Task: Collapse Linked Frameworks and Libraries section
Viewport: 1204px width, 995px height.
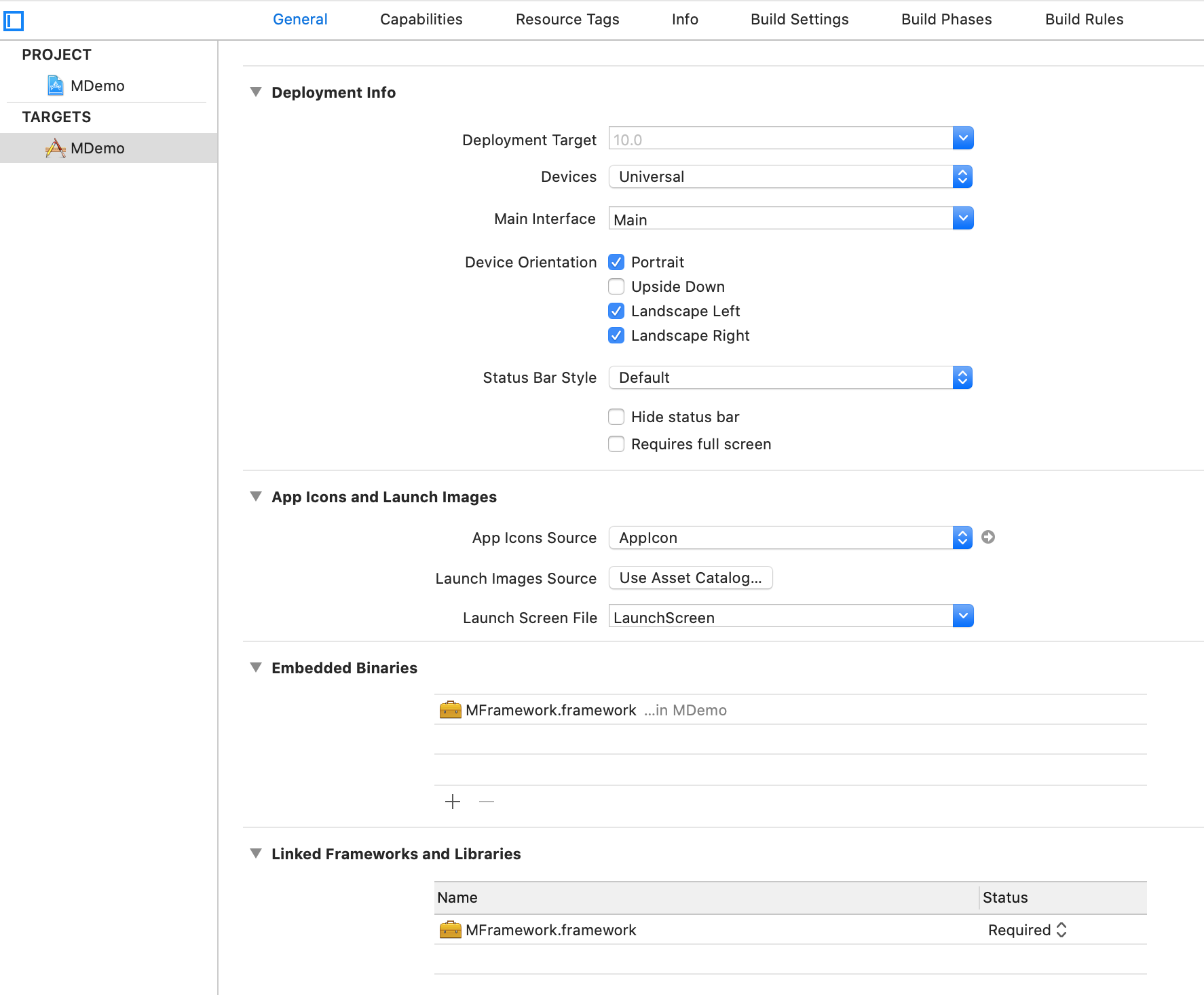Action: 256,853
